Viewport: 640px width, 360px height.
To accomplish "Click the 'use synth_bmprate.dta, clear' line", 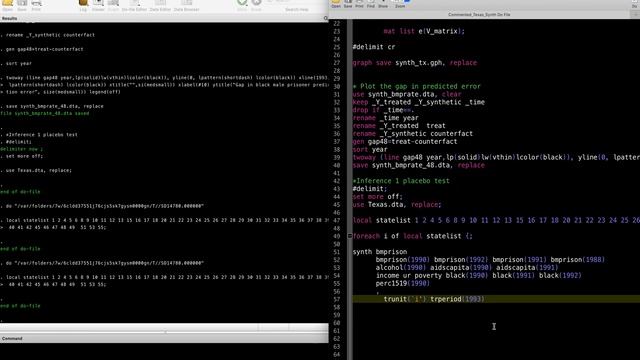I will click(x=407, y=94).
